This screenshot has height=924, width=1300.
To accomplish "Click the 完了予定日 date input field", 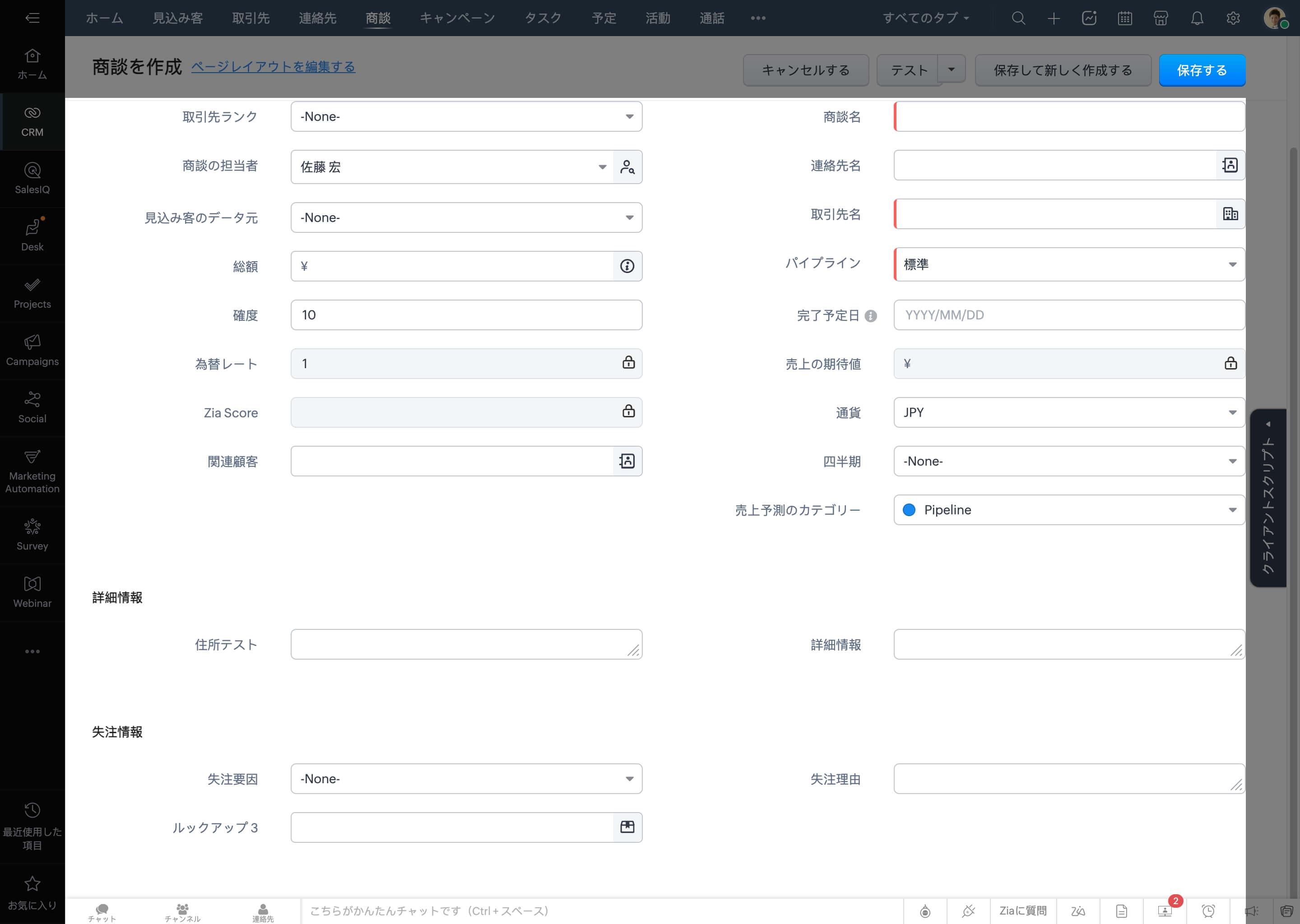I will [x=1068, y=314].
